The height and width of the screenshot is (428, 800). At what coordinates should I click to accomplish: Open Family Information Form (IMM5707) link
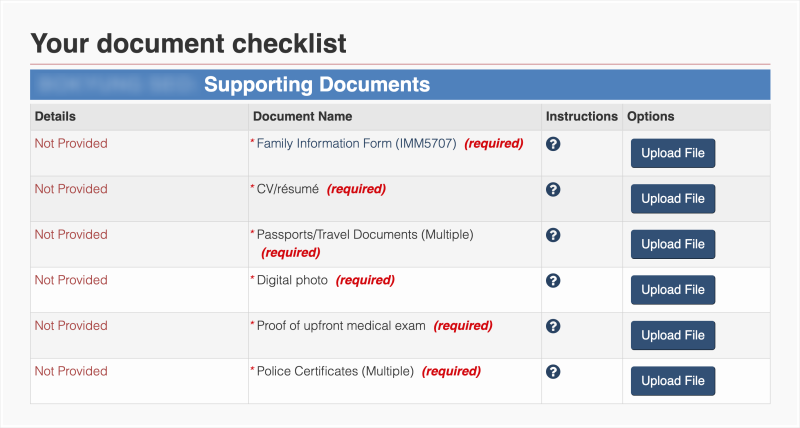click(356, 144)
